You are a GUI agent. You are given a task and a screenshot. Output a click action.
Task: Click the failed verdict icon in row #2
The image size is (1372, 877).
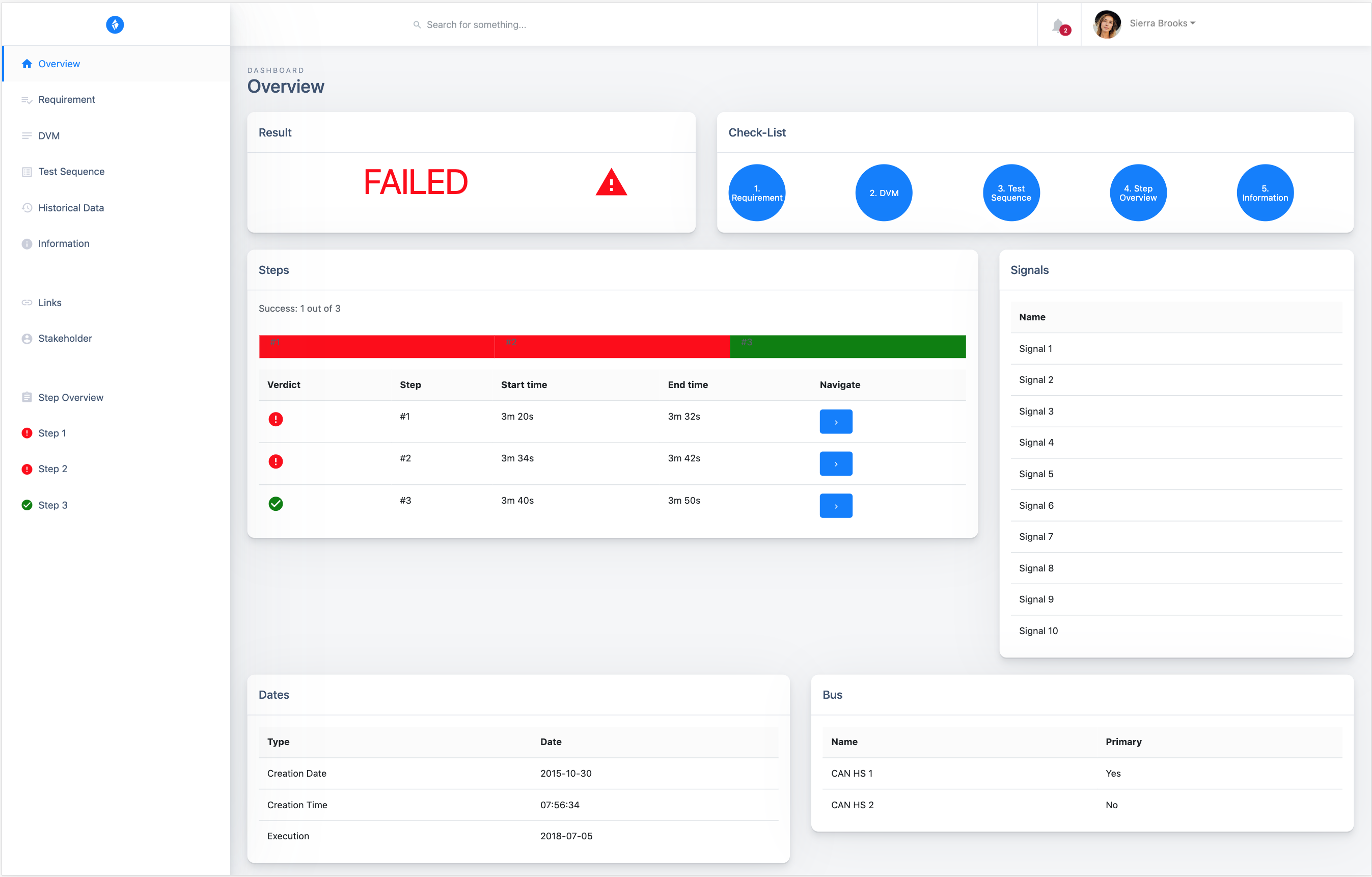click(x=276, y=461)
